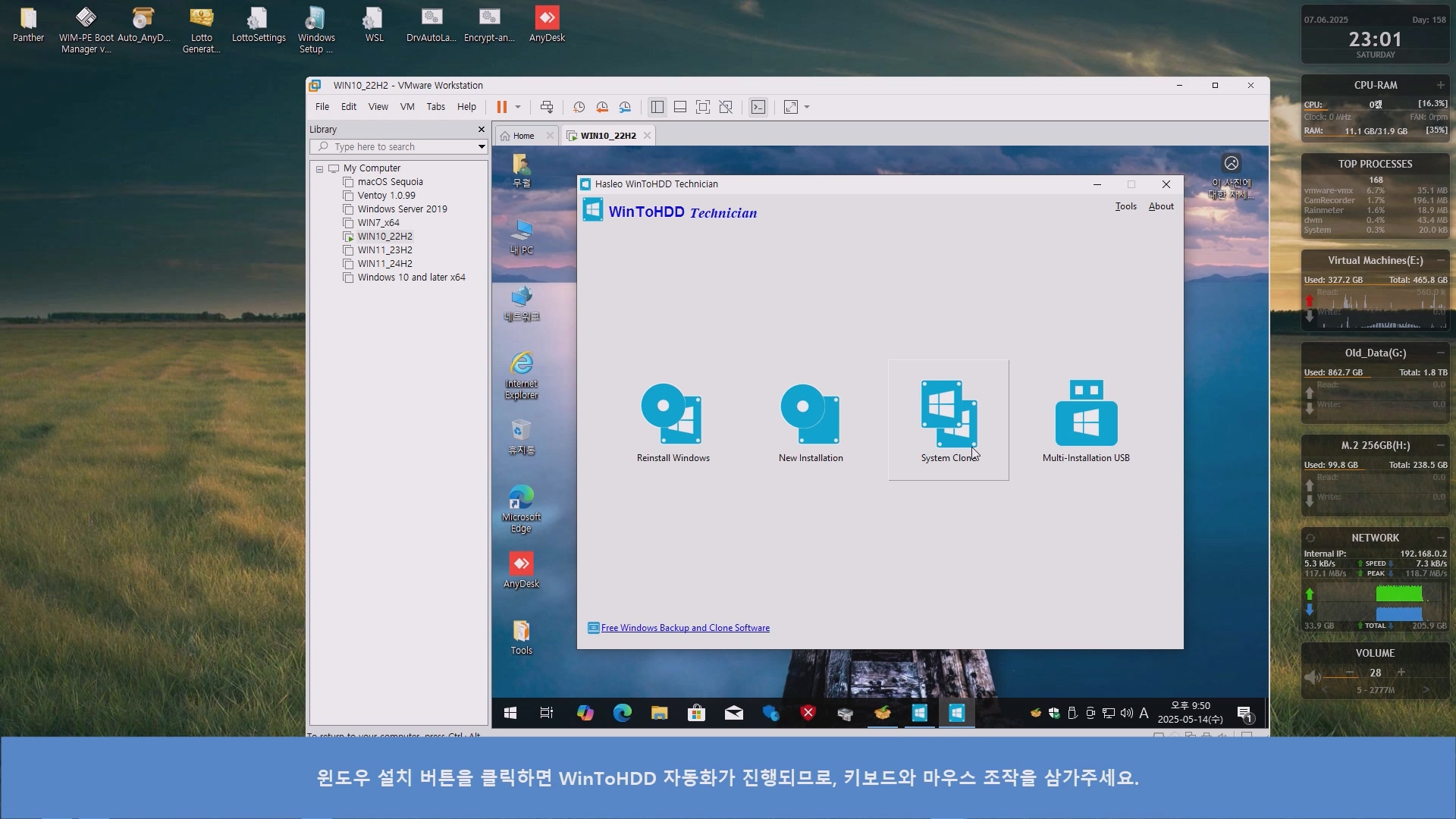Click the WinToHDD logo icon in header
The height and width of the screenshot is (819, 1456).
[592, 210]
